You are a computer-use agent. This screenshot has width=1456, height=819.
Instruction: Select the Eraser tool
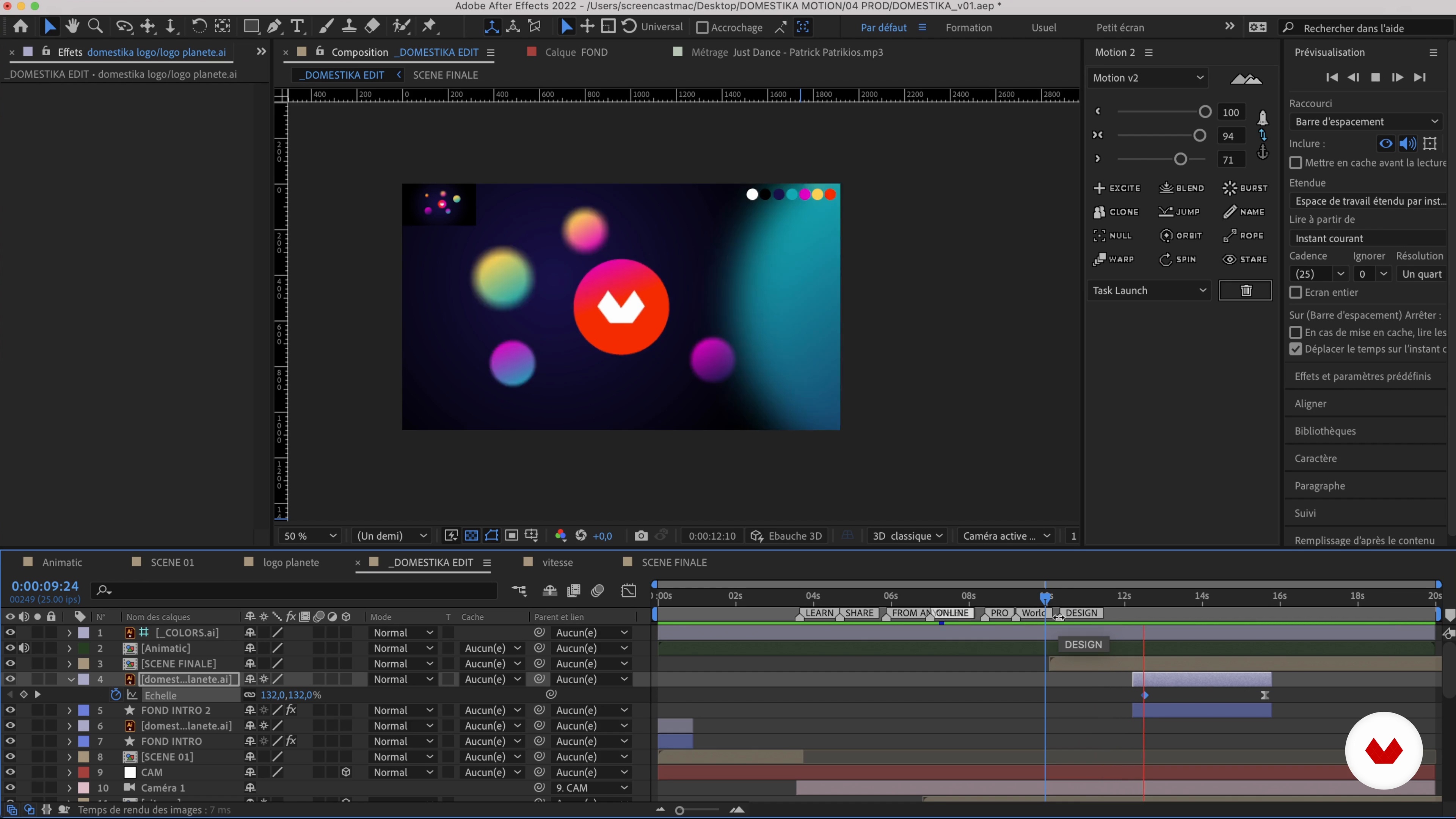point(372,27)
